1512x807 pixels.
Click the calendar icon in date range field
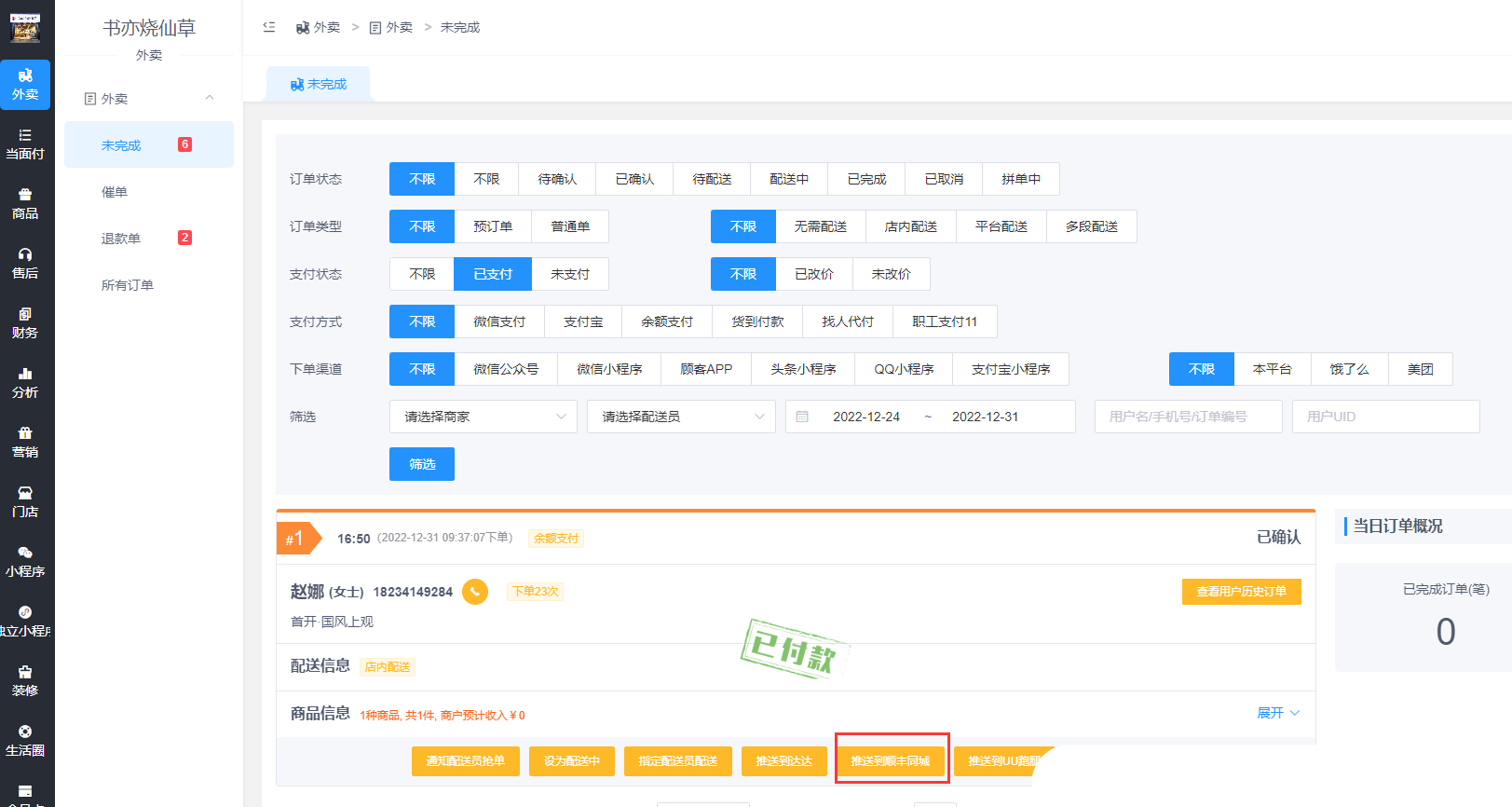coord(802,417)
